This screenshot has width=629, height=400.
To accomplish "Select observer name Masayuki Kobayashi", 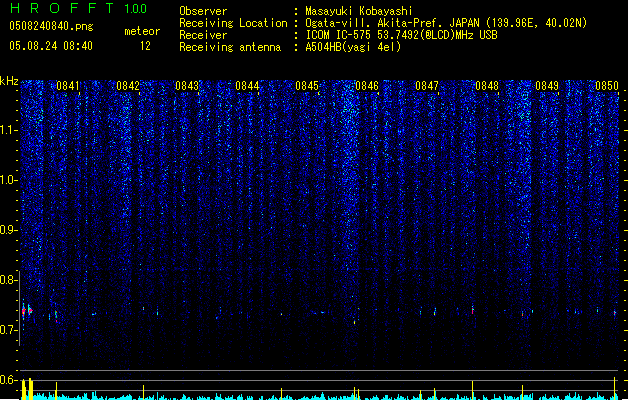I will 359,11.
